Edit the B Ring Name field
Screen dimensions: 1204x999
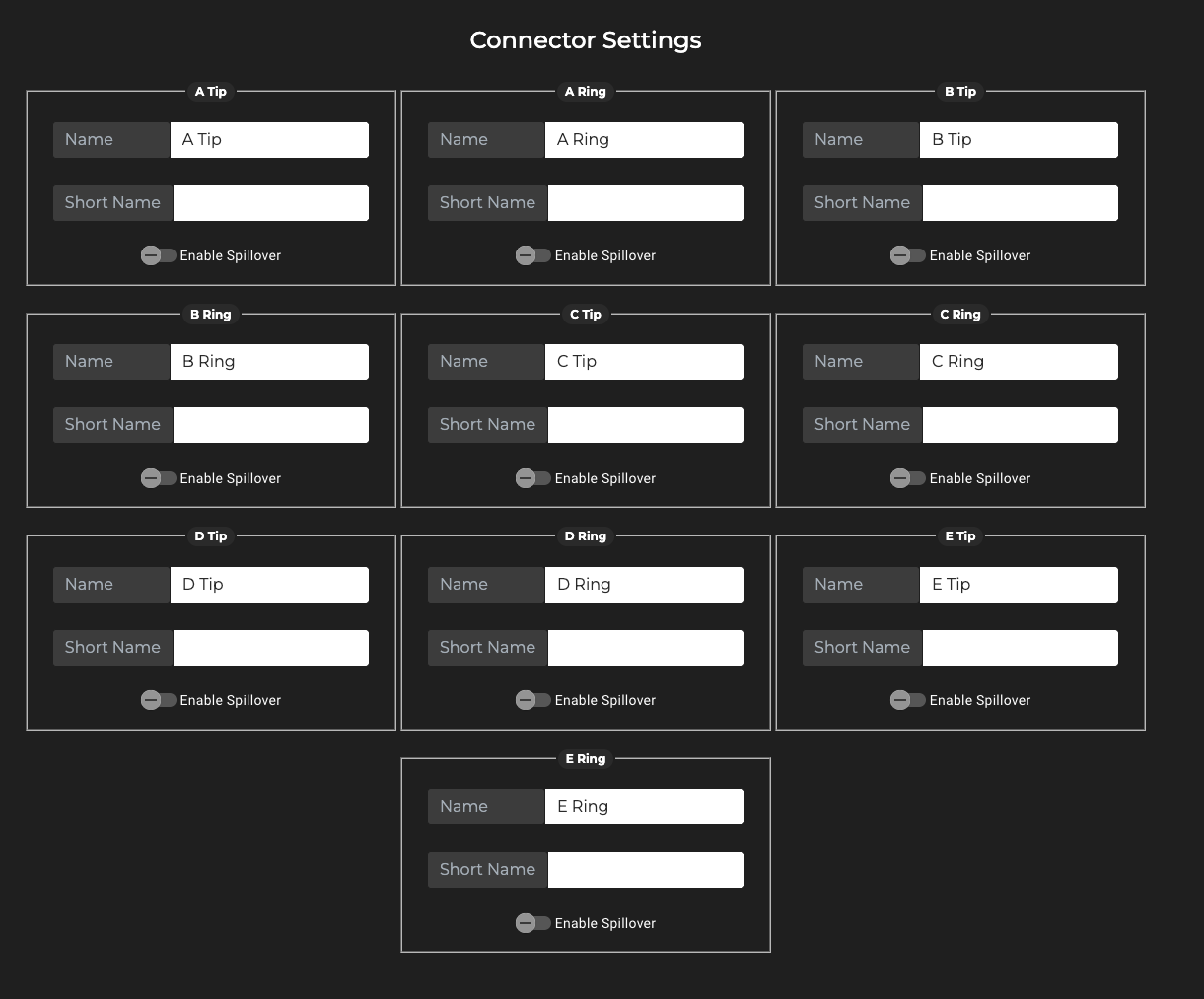click(x=269, y=362)
